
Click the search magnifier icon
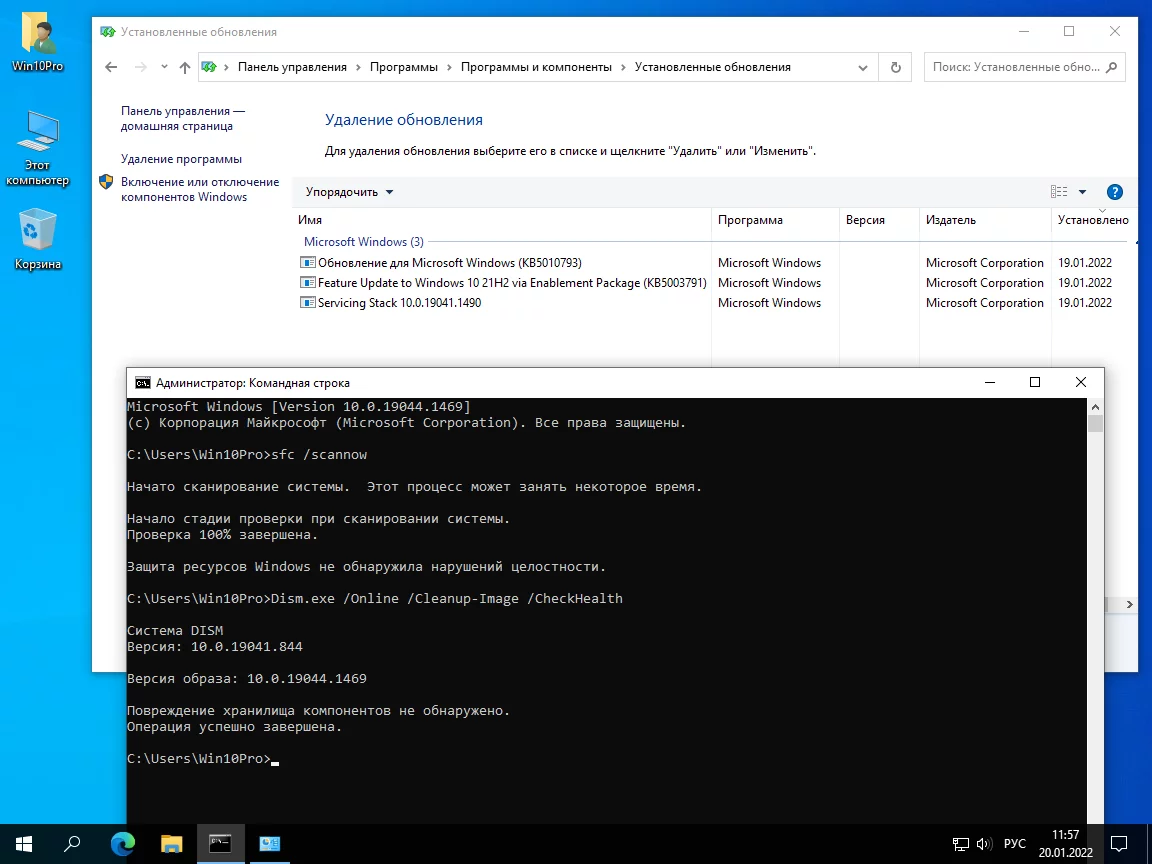[1112, 67]
